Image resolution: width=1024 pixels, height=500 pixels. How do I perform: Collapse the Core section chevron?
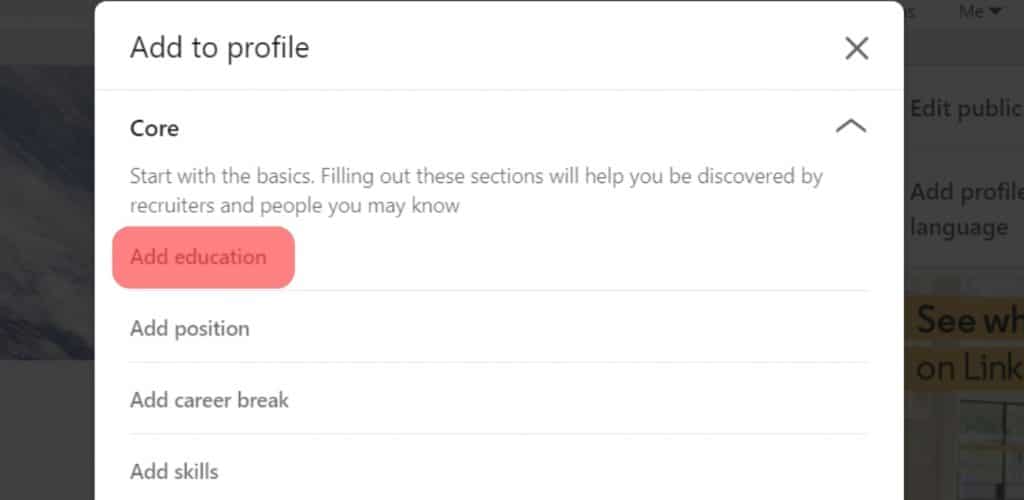coord(850,127)
